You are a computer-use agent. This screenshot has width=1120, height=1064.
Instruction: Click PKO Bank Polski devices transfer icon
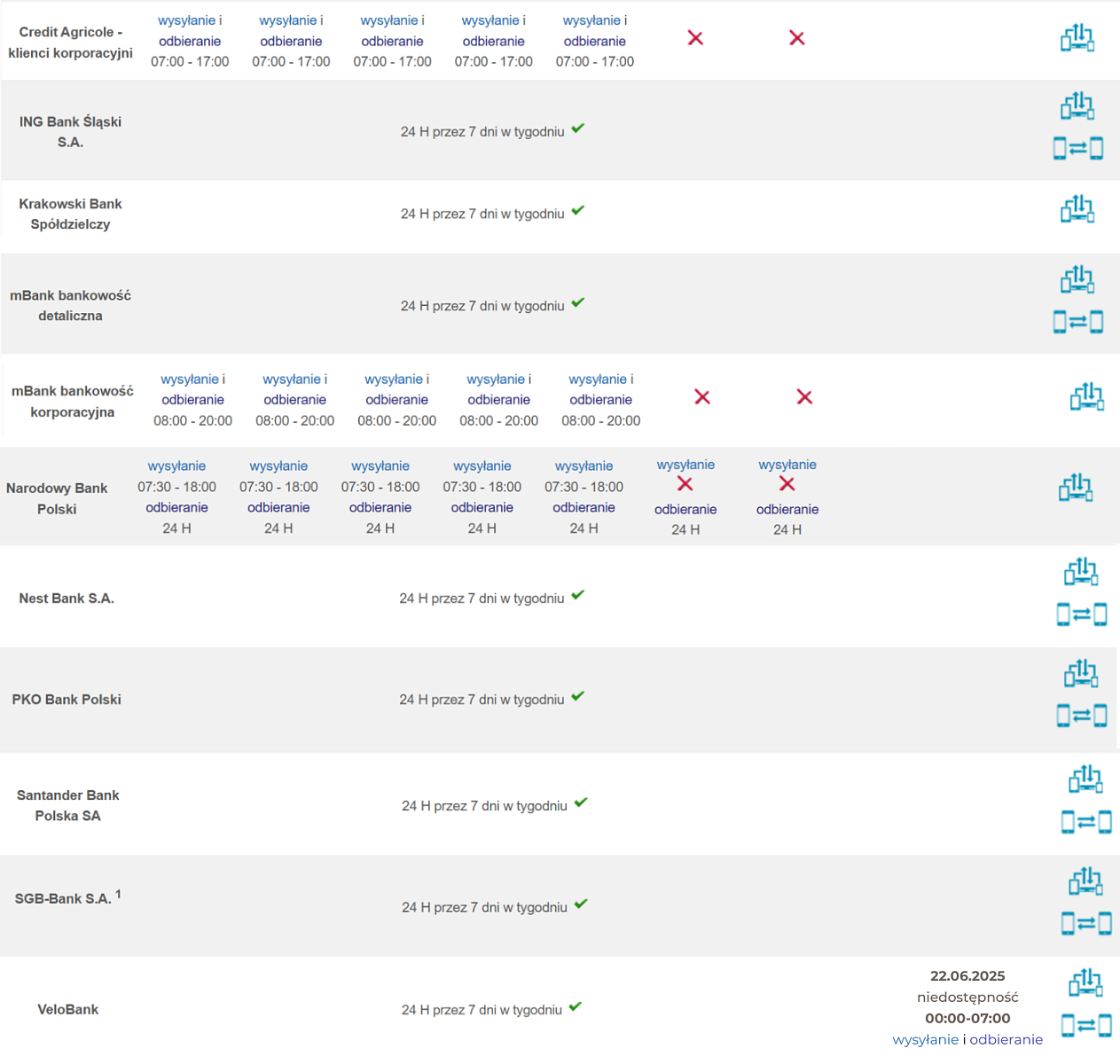(1081, 674)
